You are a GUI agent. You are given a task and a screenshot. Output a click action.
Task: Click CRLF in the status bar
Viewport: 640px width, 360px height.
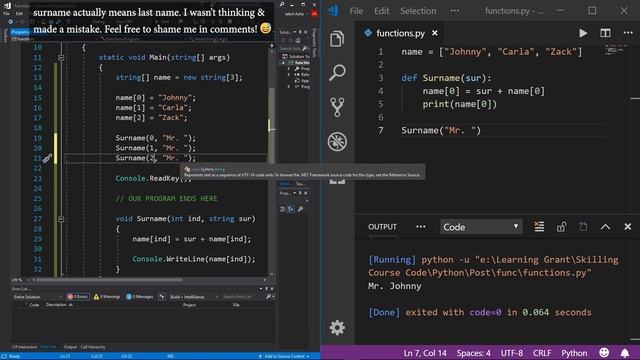click(542, 353)
